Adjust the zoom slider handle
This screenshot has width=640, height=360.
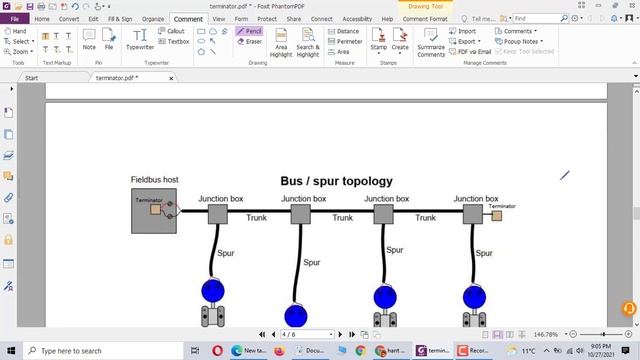(x=603, y=334)
